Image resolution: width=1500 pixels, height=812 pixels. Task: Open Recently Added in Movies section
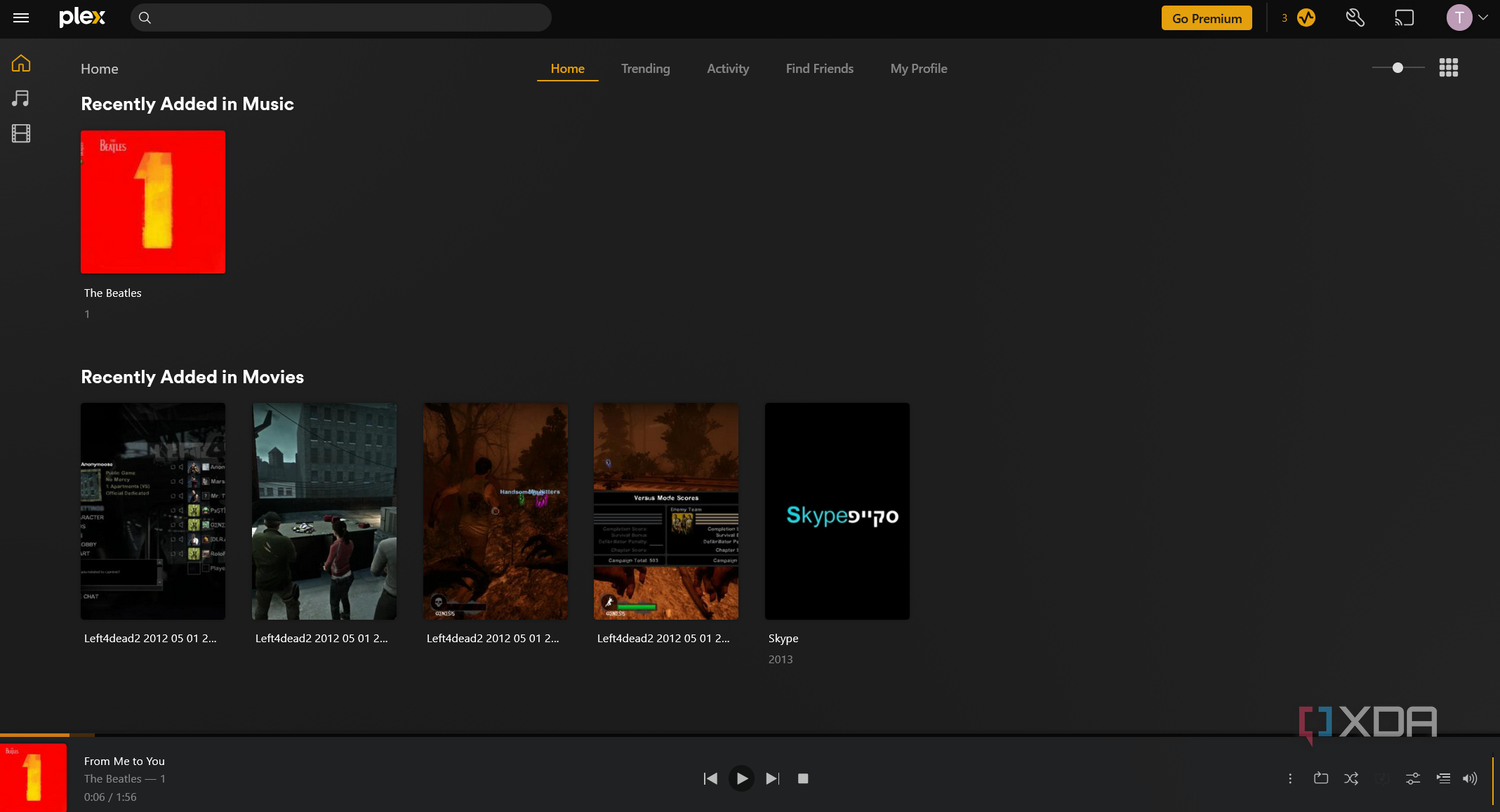click(192, 377)
